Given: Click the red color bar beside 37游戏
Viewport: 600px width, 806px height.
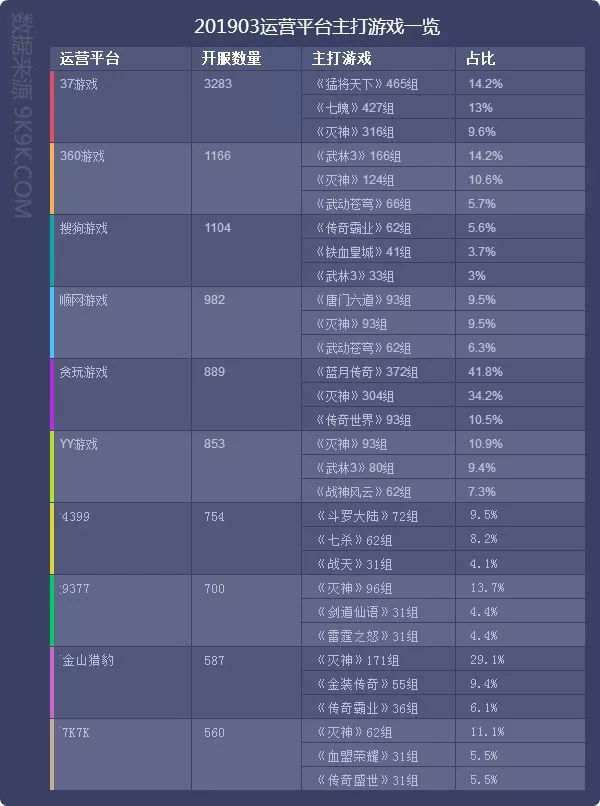Looking at the screenshot, I should (52, 107).
